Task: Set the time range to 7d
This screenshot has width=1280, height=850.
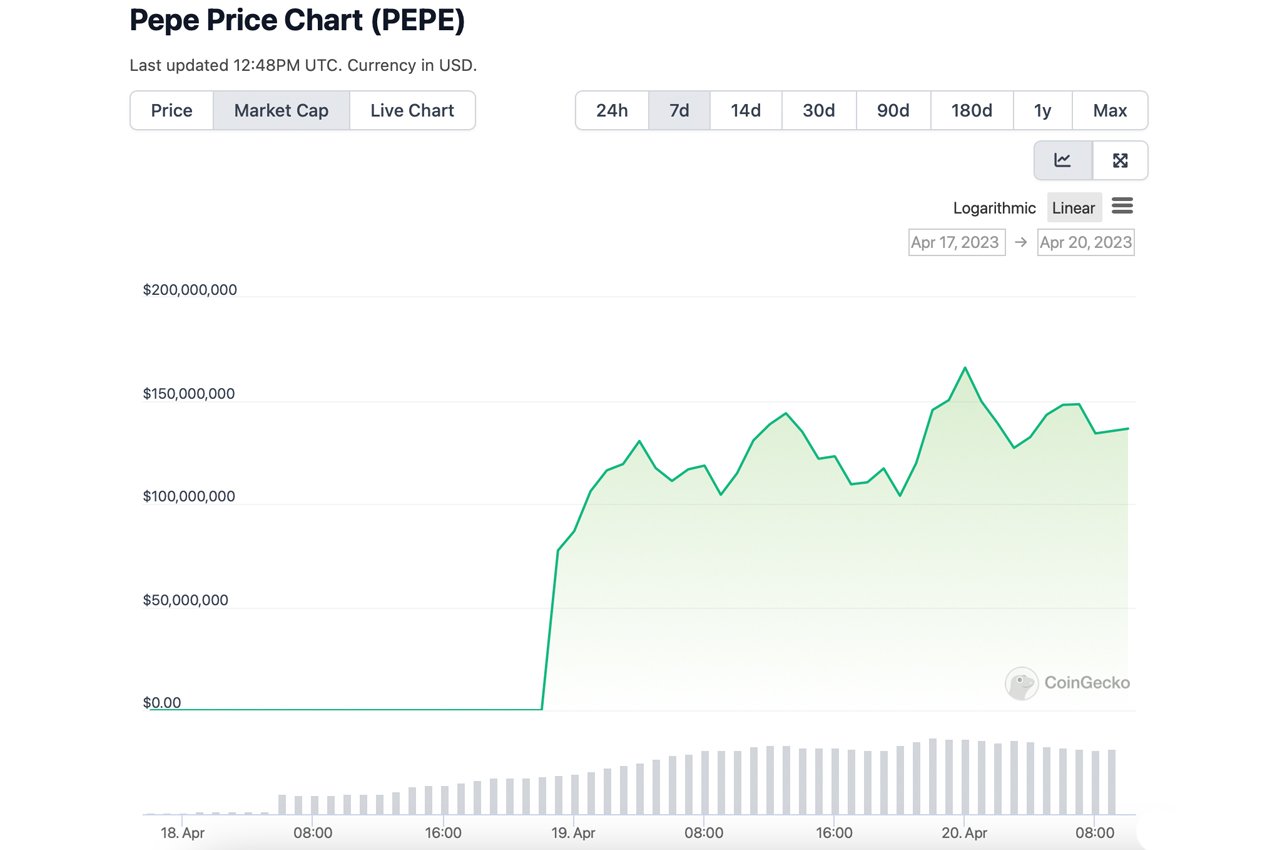Action: coord(679,110)
